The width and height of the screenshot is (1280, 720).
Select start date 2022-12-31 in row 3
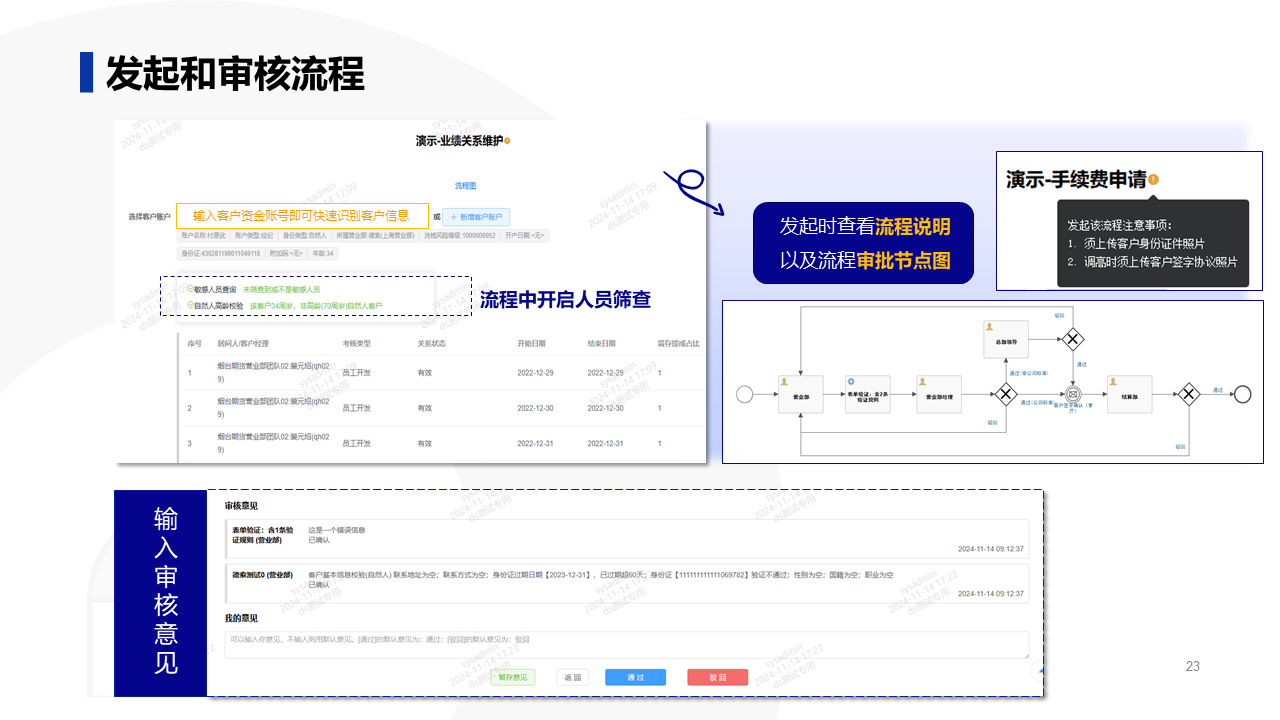pyautogui.click(x=536, y=443)
